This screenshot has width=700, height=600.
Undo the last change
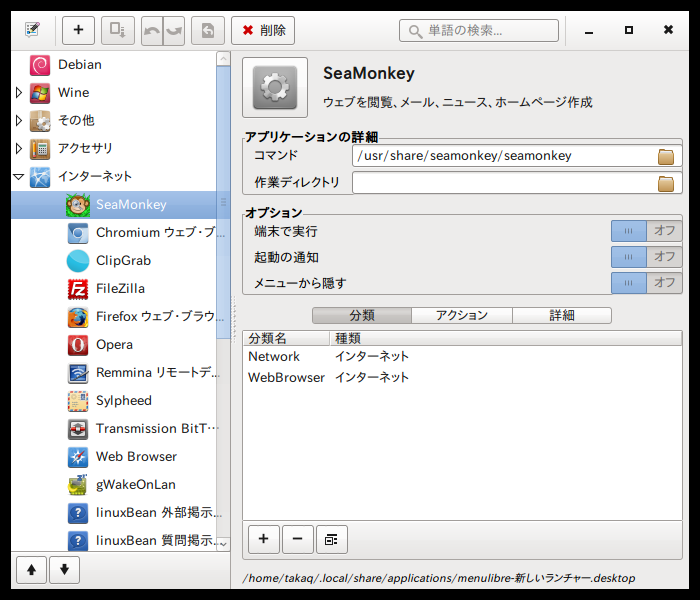(152, 30)
